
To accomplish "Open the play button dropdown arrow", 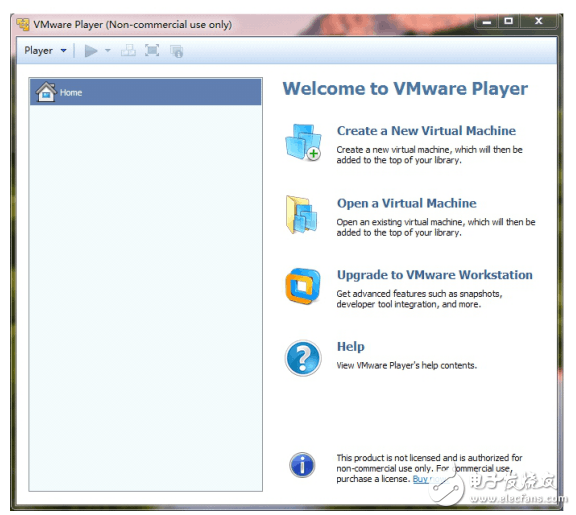I will click(x=108, y=50).
